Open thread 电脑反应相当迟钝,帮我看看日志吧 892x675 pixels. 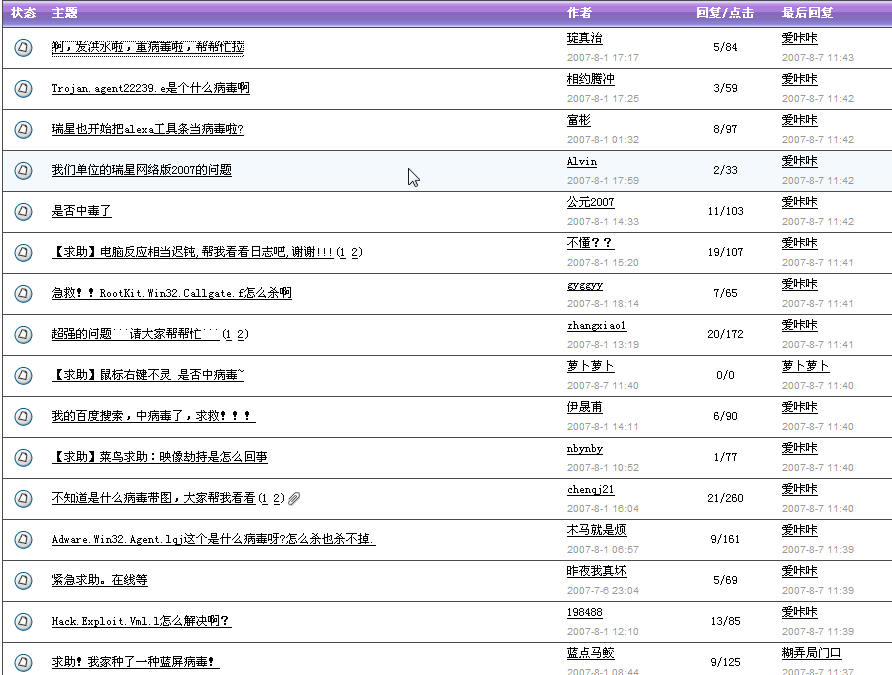[192, 252]
